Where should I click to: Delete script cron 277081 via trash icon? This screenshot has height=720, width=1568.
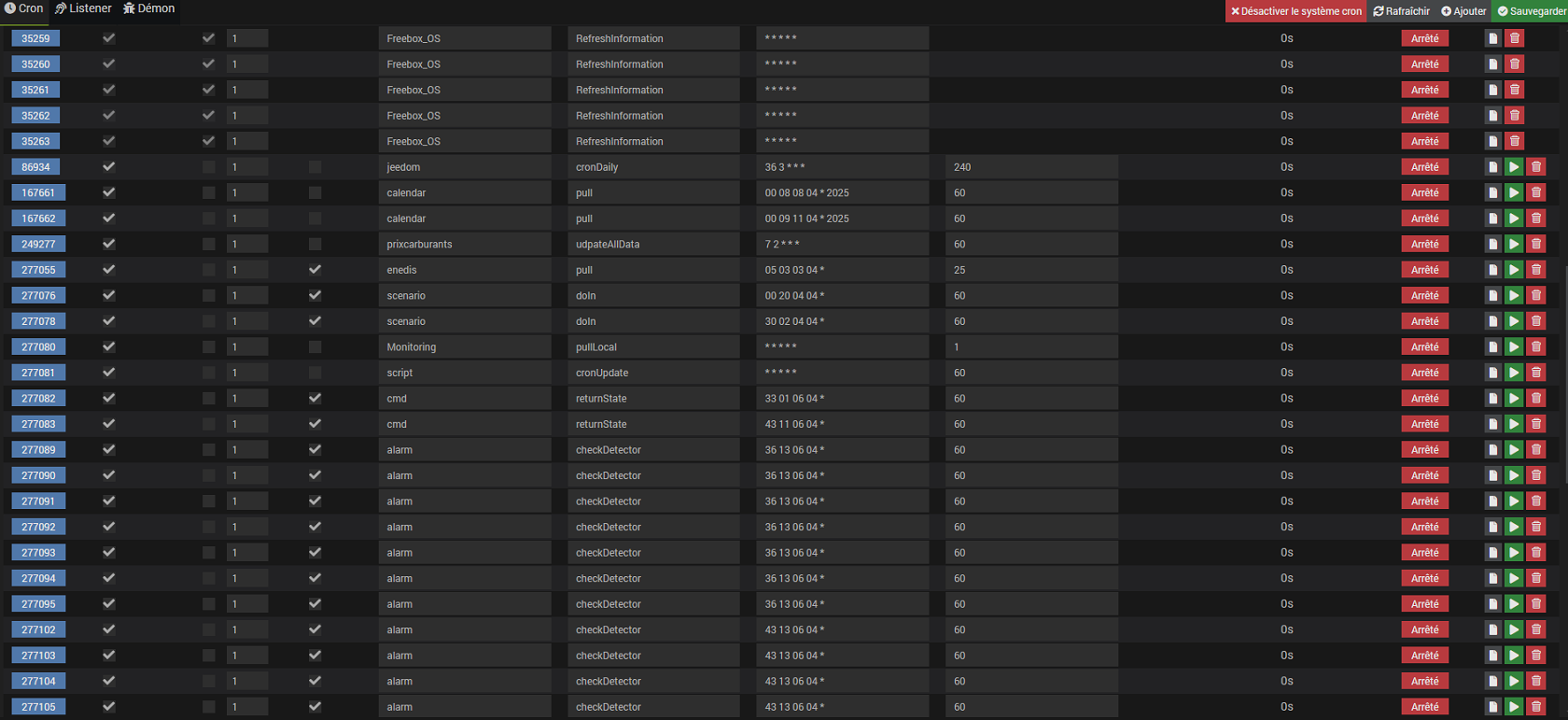coord(1536,373)
